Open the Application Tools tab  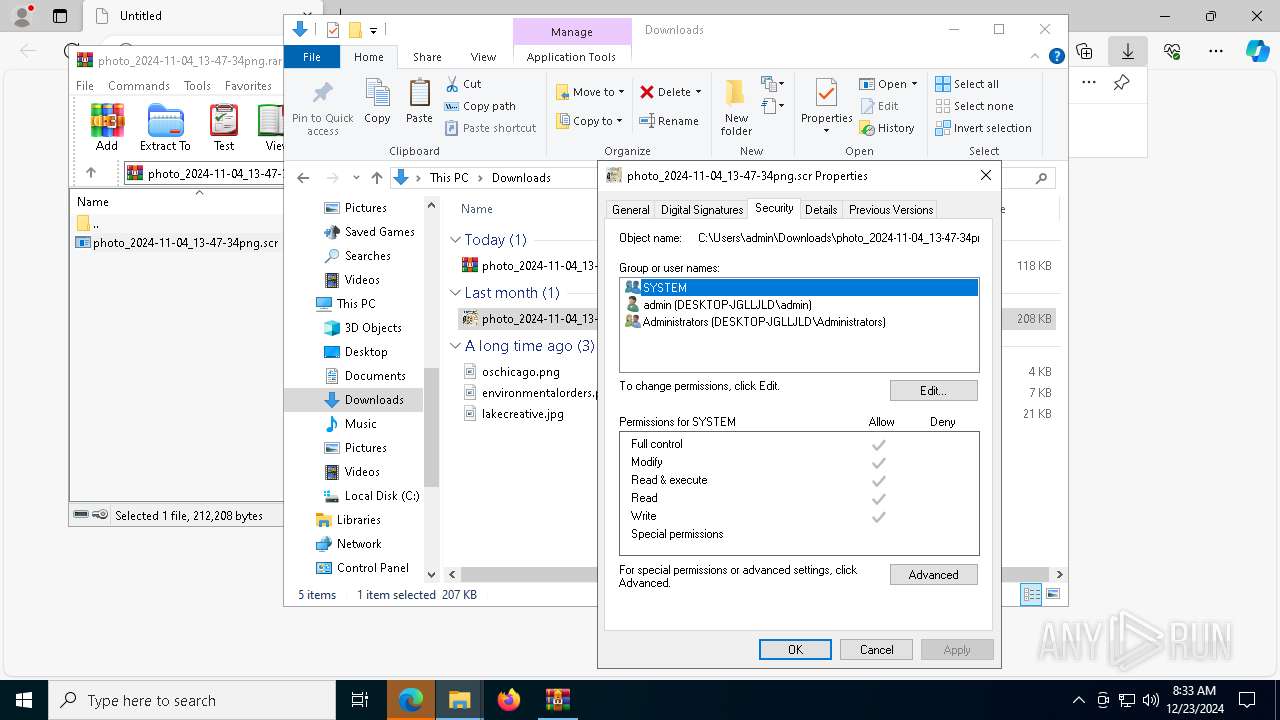(x=571, y=57)
